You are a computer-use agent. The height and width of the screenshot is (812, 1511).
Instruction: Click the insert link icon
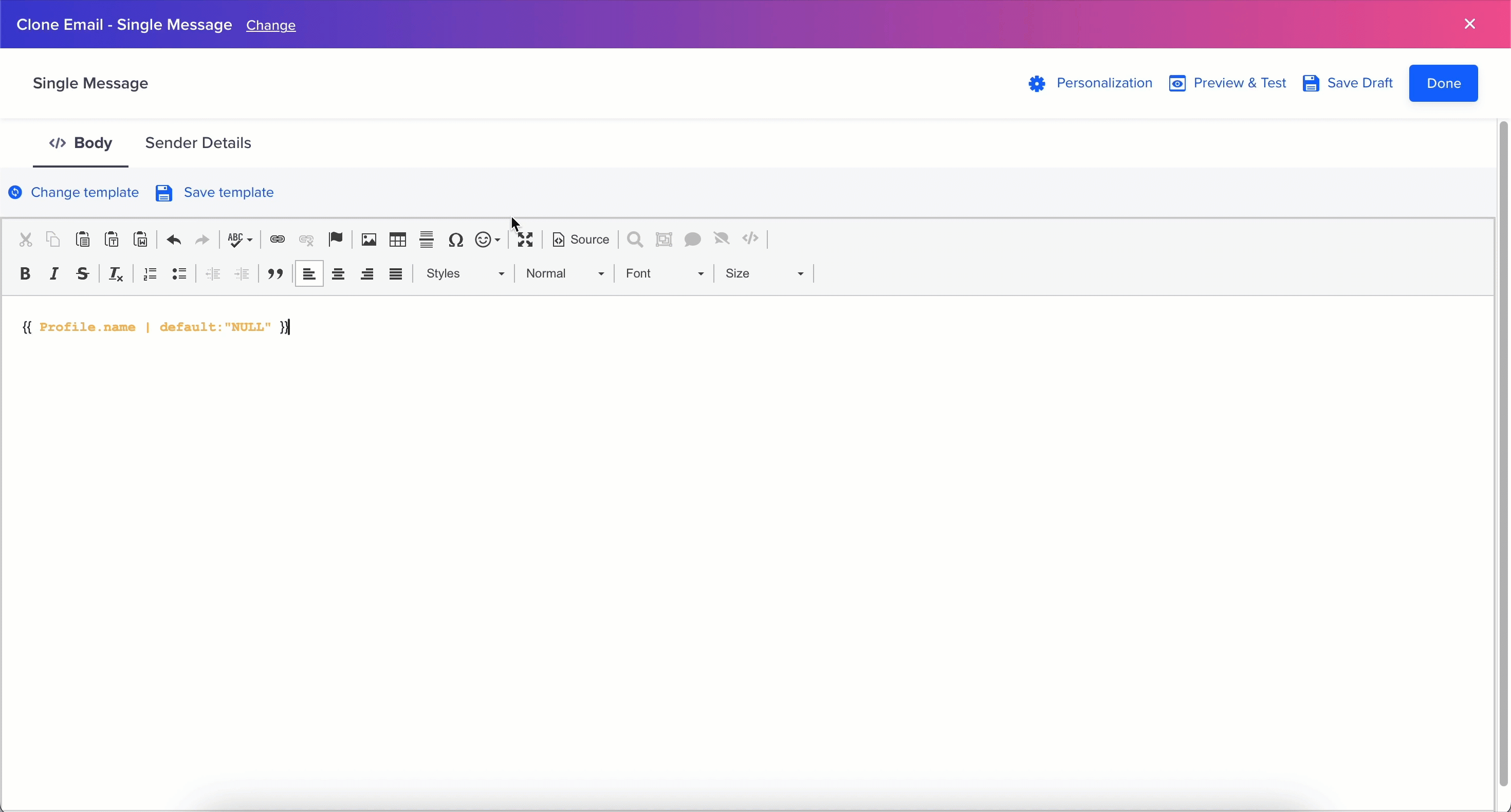click(278, 239)
